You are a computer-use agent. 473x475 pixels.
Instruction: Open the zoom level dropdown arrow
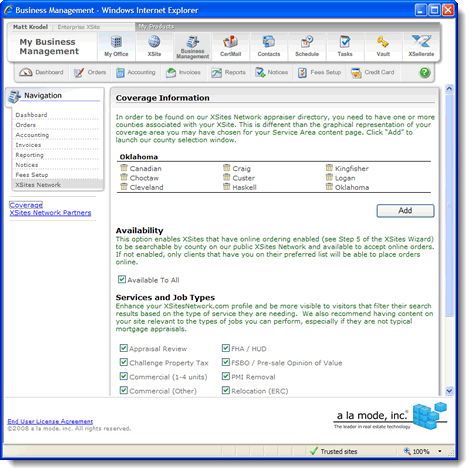(440, 451)
